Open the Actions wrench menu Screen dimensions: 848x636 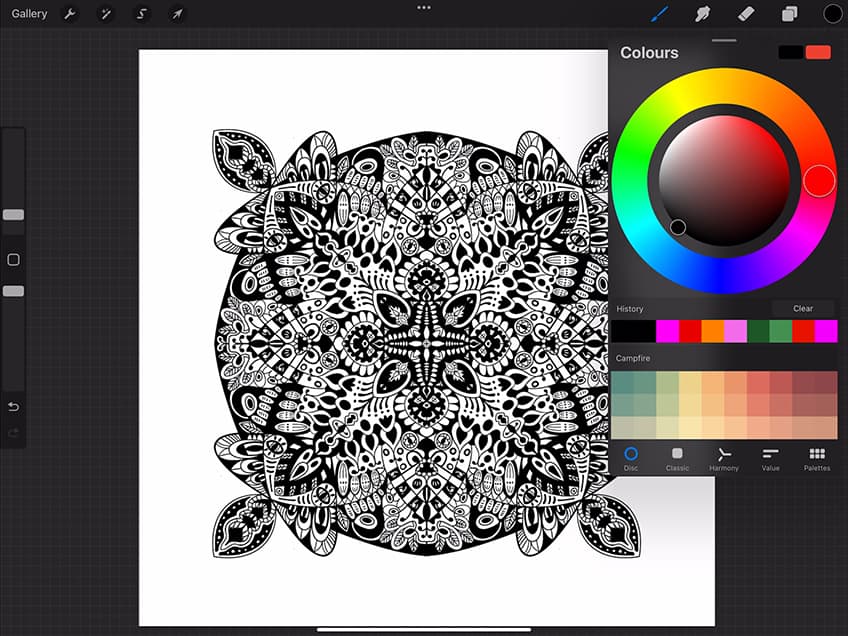[x=70, y=14]
